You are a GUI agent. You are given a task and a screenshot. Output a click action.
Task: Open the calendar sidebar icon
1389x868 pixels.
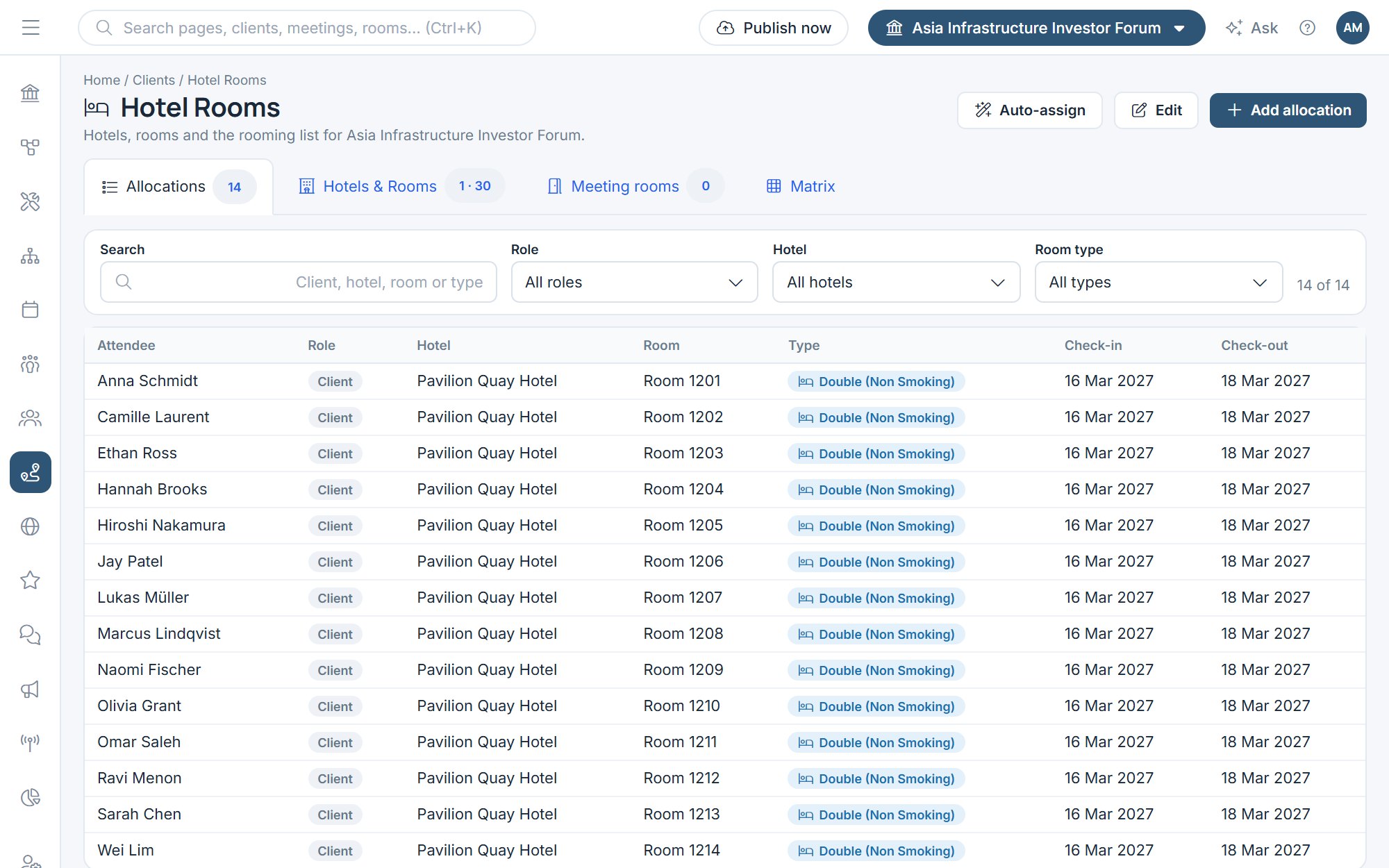tap(30, 310)
